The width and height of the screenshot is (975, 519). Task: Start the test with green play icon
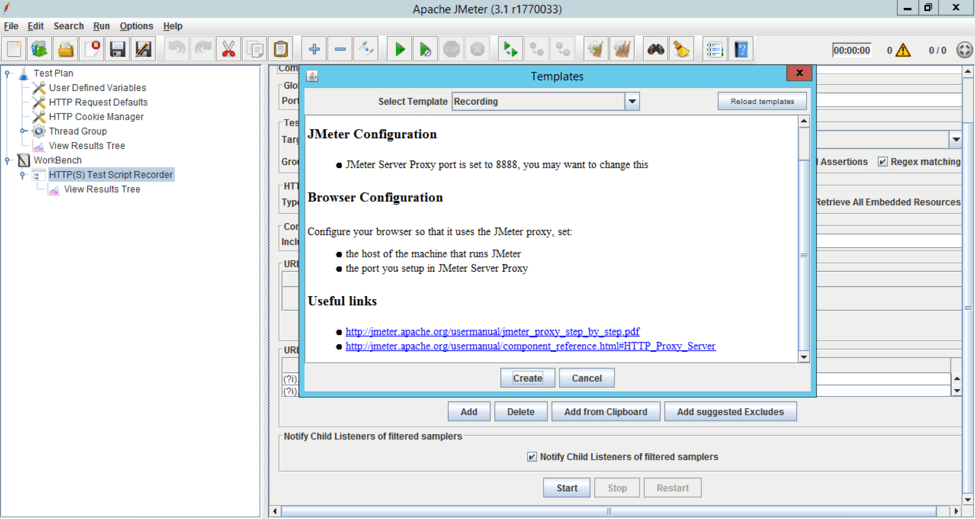point(400,49)
